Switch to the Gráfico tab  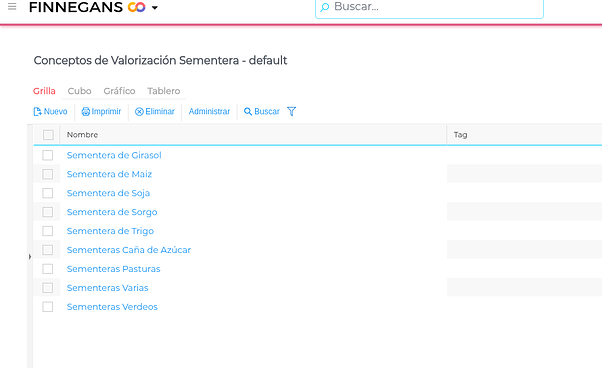pyautogui.click(x=119, y=91)
